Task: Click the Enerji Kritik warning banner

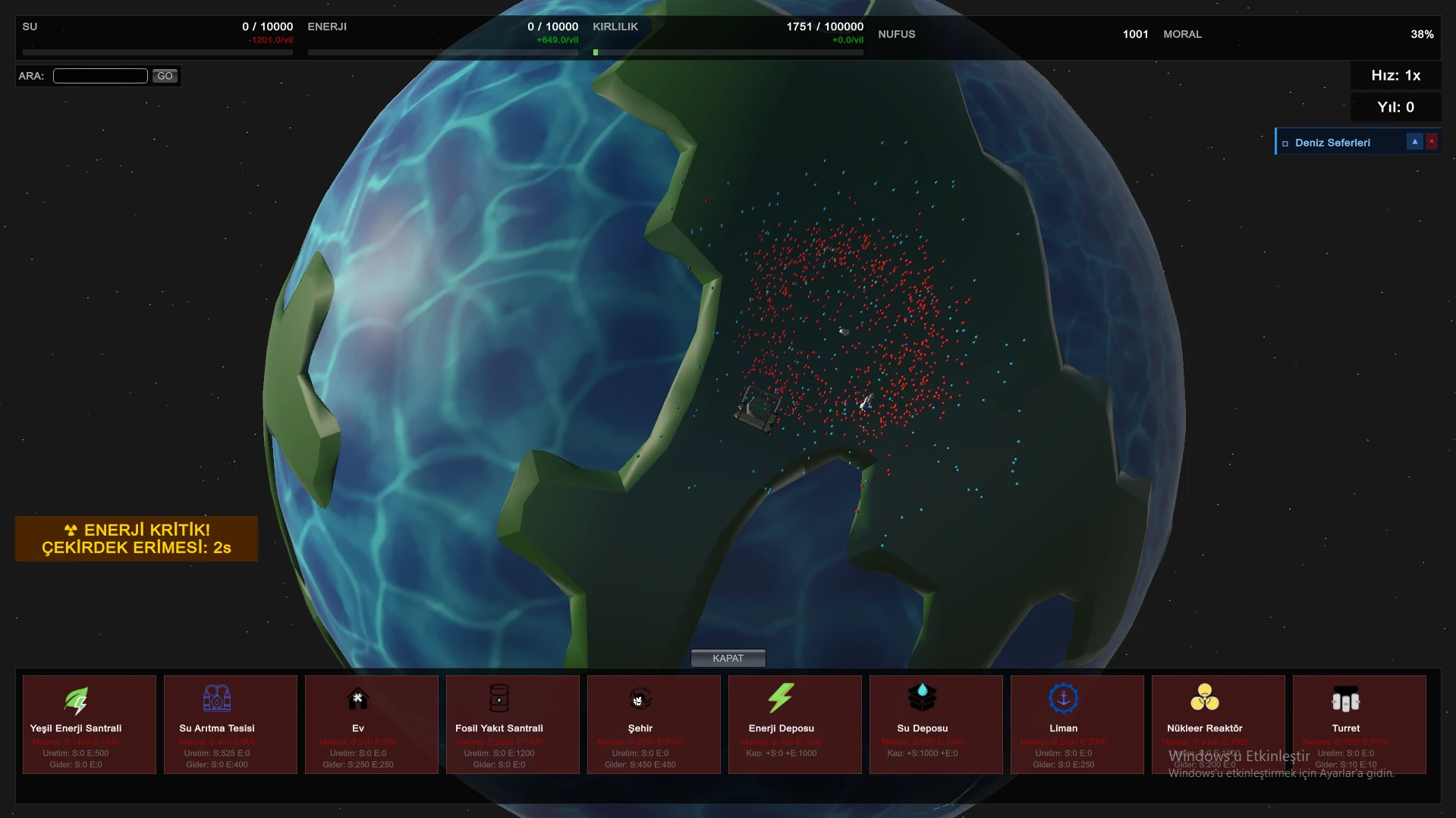Action: (137, 539)
